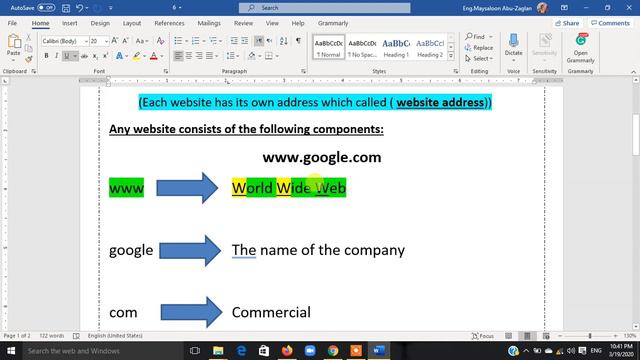Image resolution: width=640 pixels, height=360 pixels.
Task: Center align the text
Action: point(189,56)
